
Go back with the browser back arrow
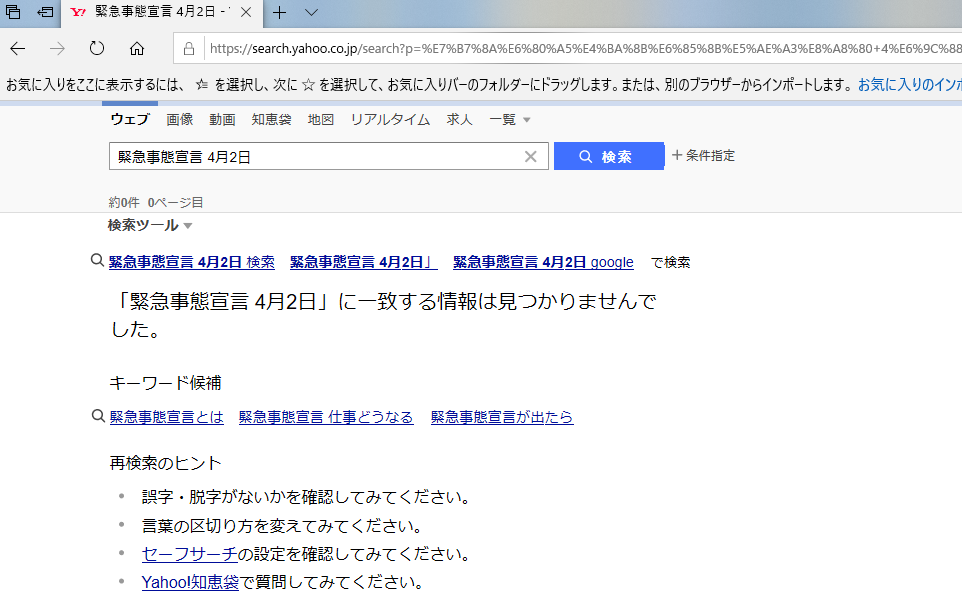coord(17,48)
